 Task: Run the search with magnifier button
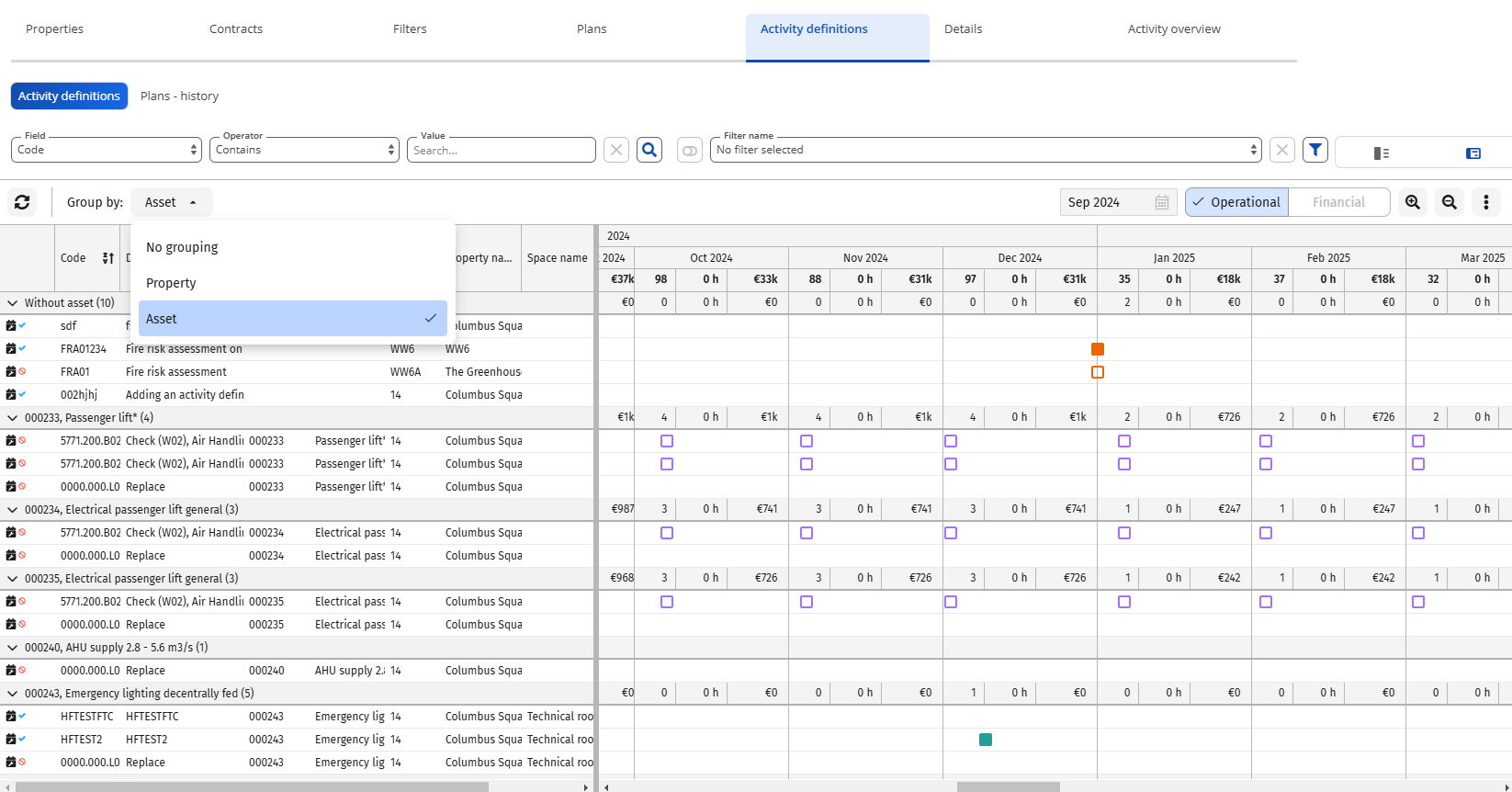(x=649, y=150)
